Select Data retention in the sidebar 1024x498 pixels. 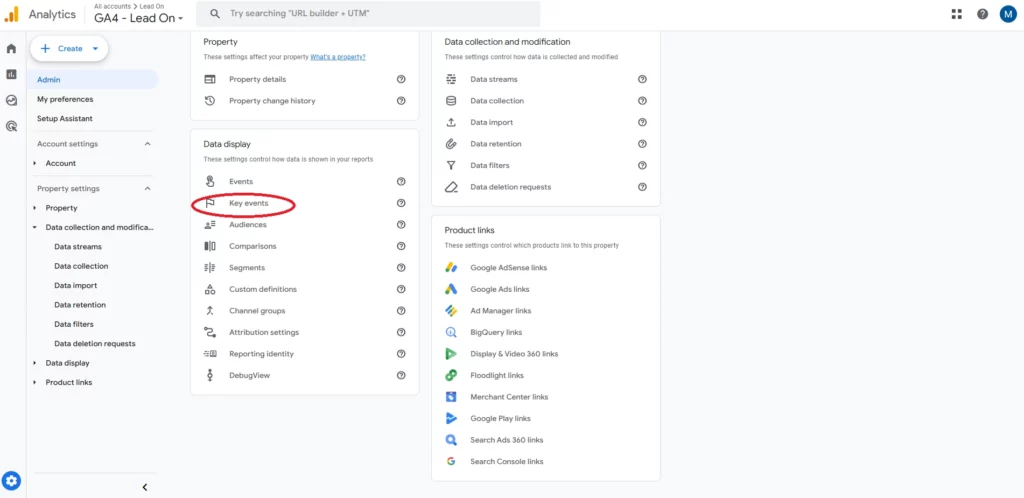click(80, 305)
